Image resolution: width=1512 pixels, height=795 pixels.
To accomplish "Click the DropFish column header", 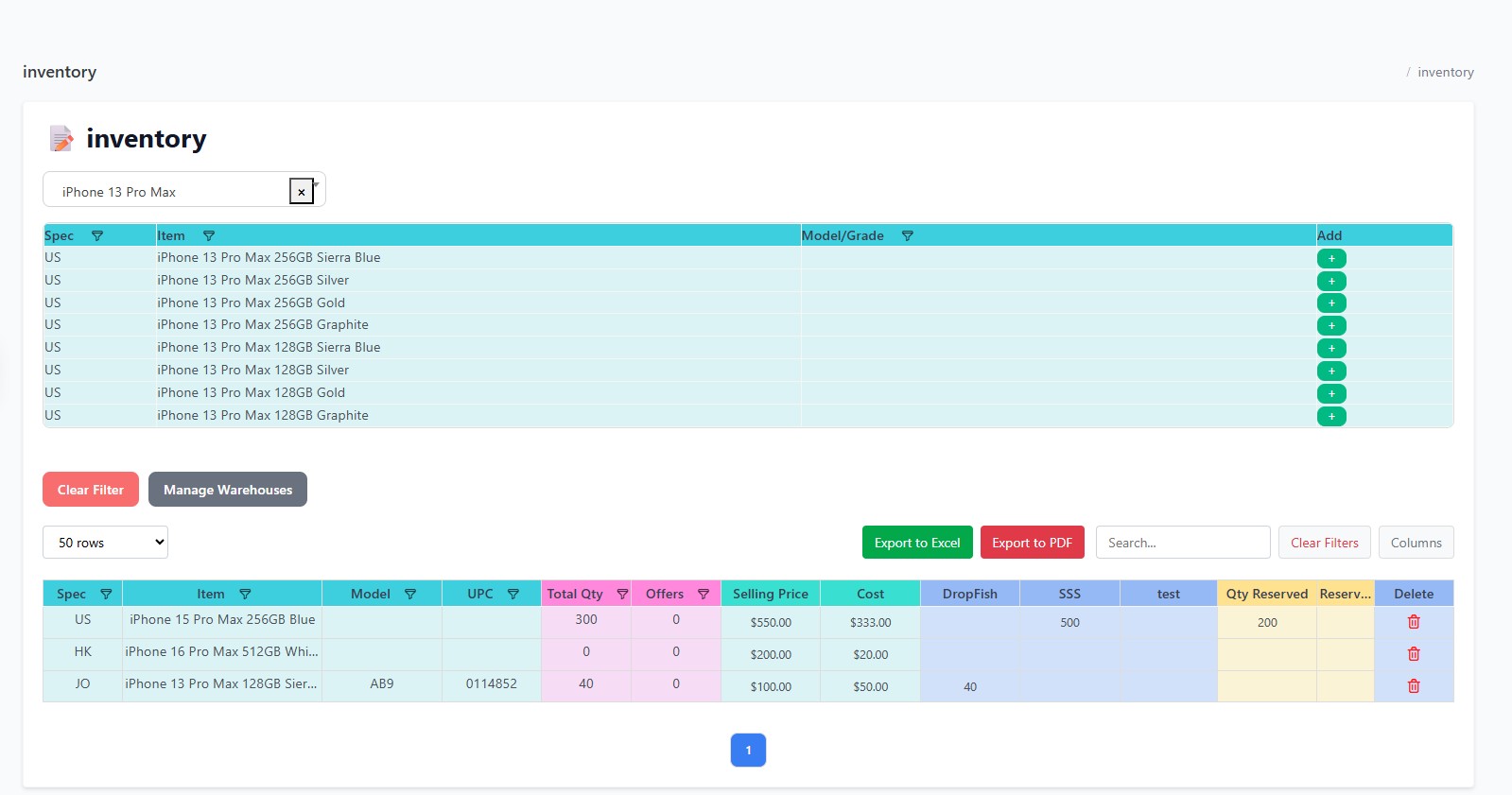I will pos(970,594).
